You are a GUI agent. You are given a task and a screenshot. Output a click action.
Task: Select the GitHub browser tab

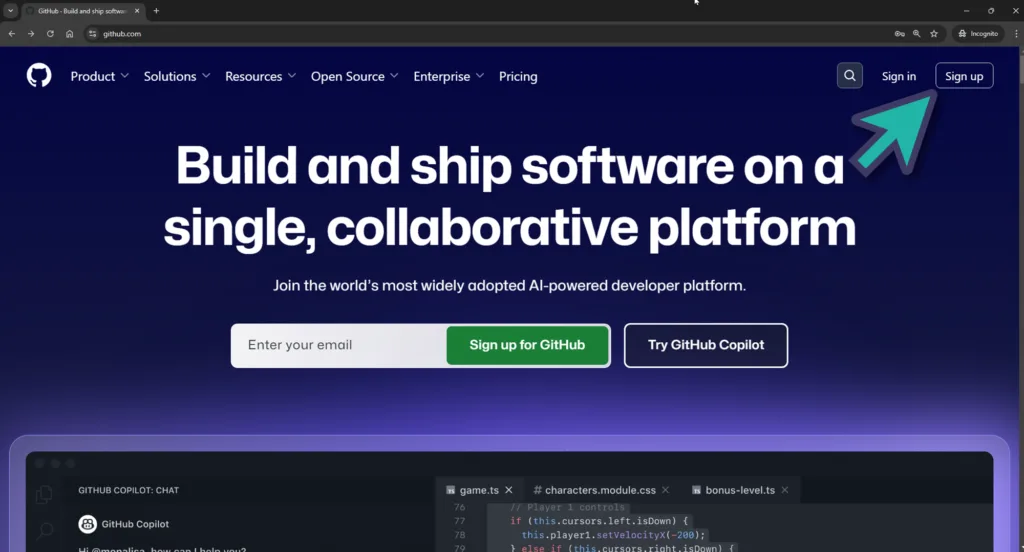point(82,11)
